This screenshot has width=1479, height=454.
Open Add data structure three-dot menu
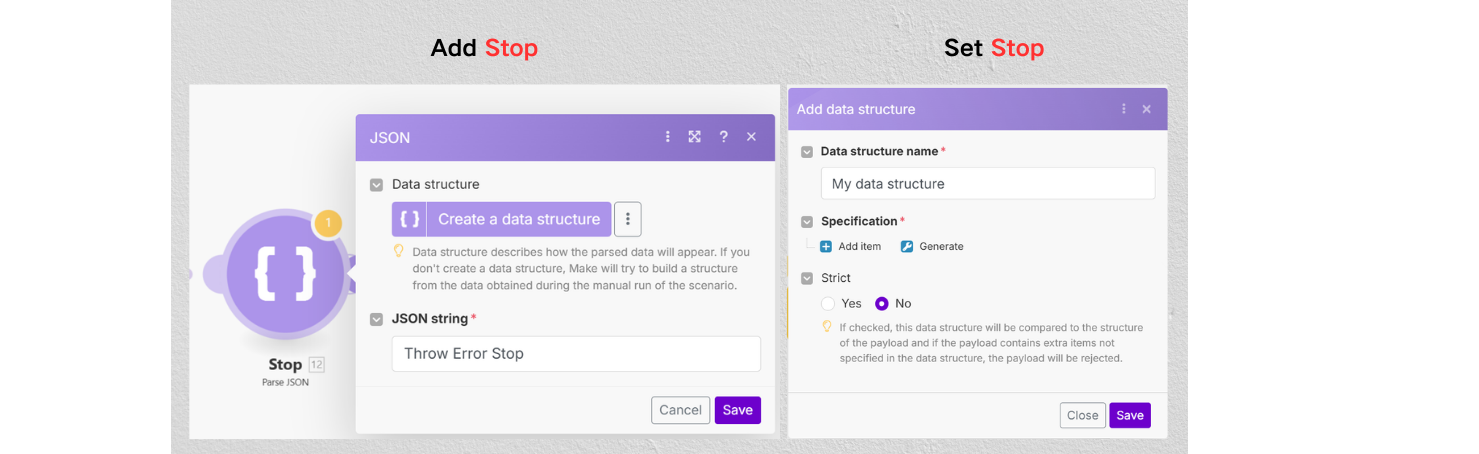point(1124,109)
